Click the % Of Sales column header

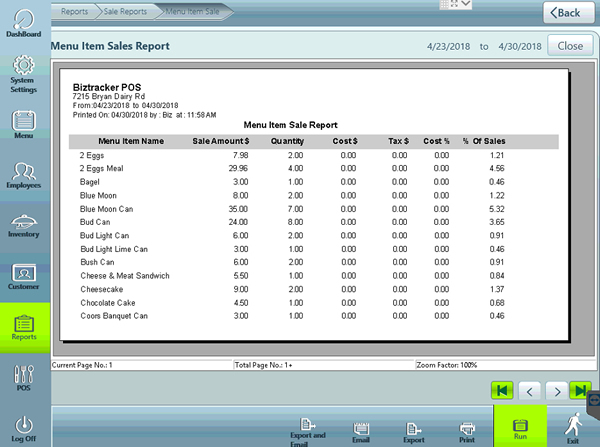click(484, 141)
